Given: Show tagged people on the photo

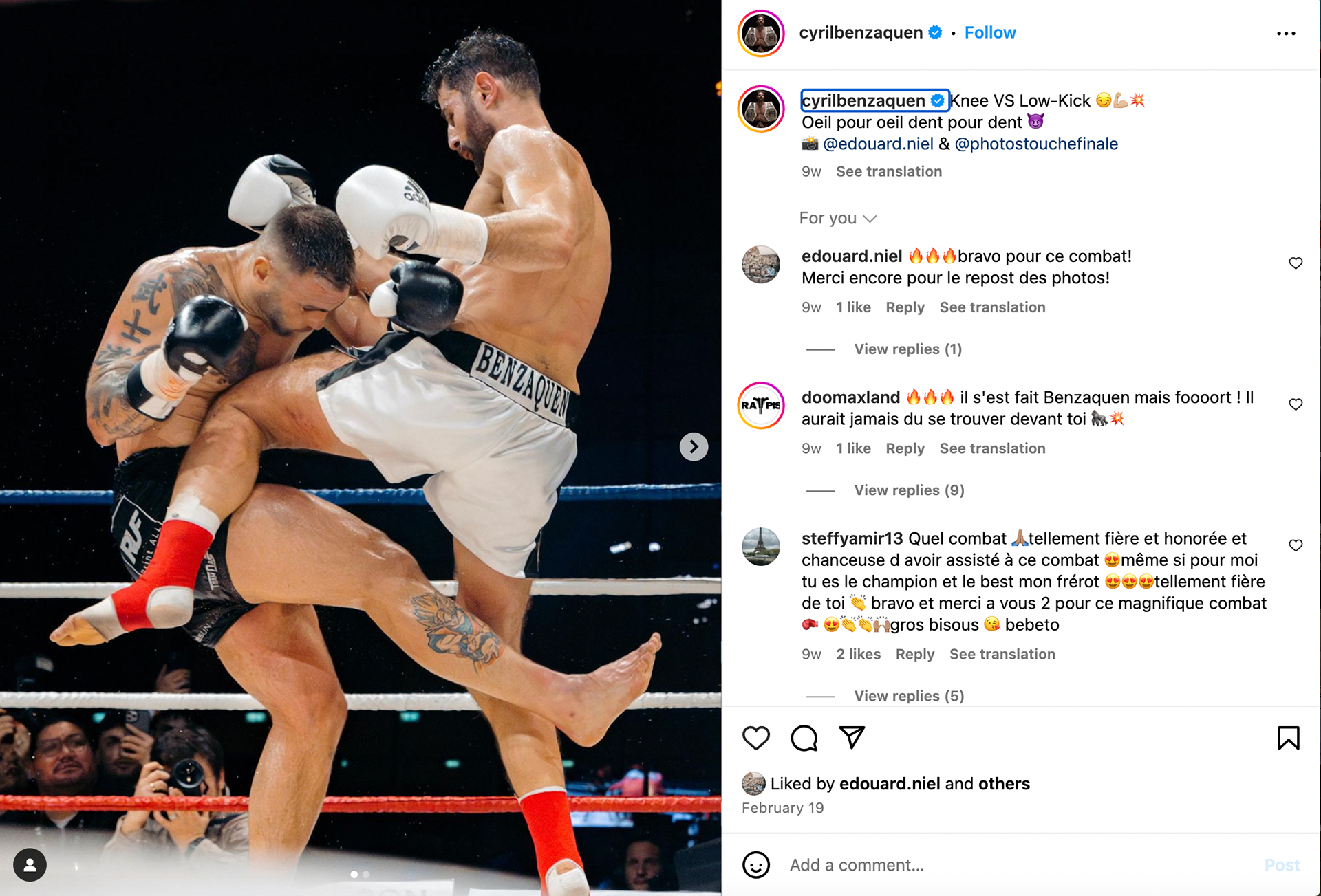Looking at the screenshot, I should 30,865.
